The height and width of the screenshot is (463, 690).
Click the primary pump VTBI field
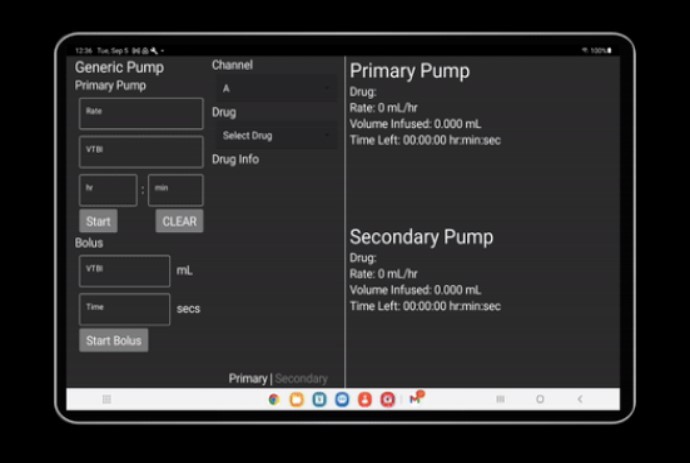click(141, 152)
